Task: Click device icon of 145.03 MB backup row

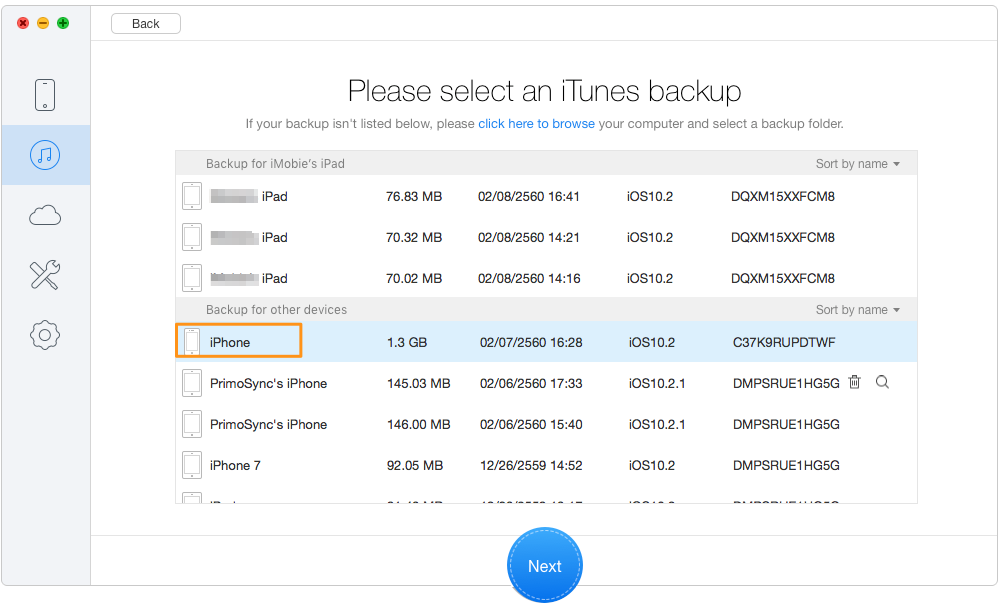Action: click(192, 383)
